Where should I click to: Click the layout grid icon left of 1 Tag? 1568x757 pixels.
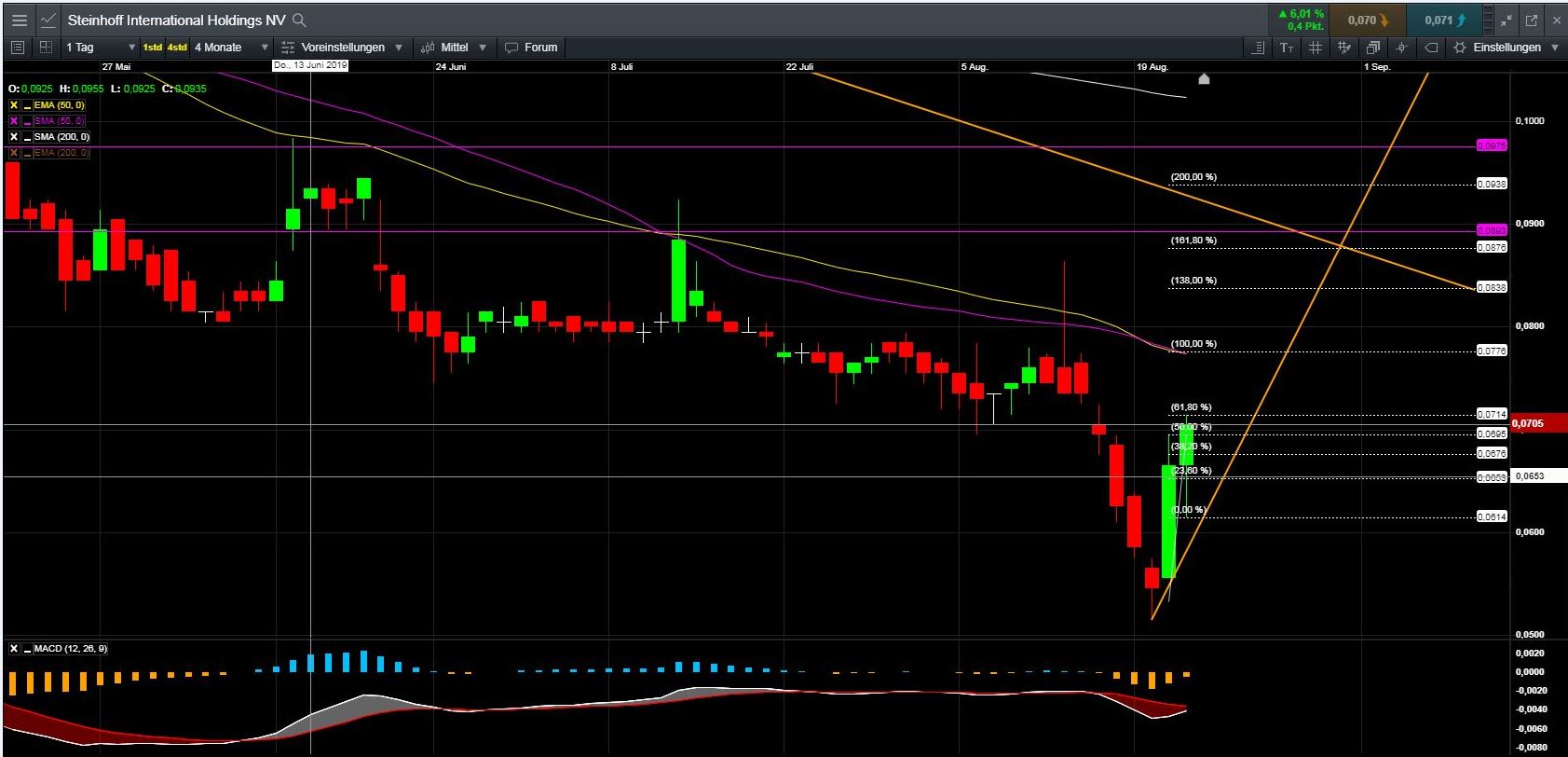click(46, 47)
